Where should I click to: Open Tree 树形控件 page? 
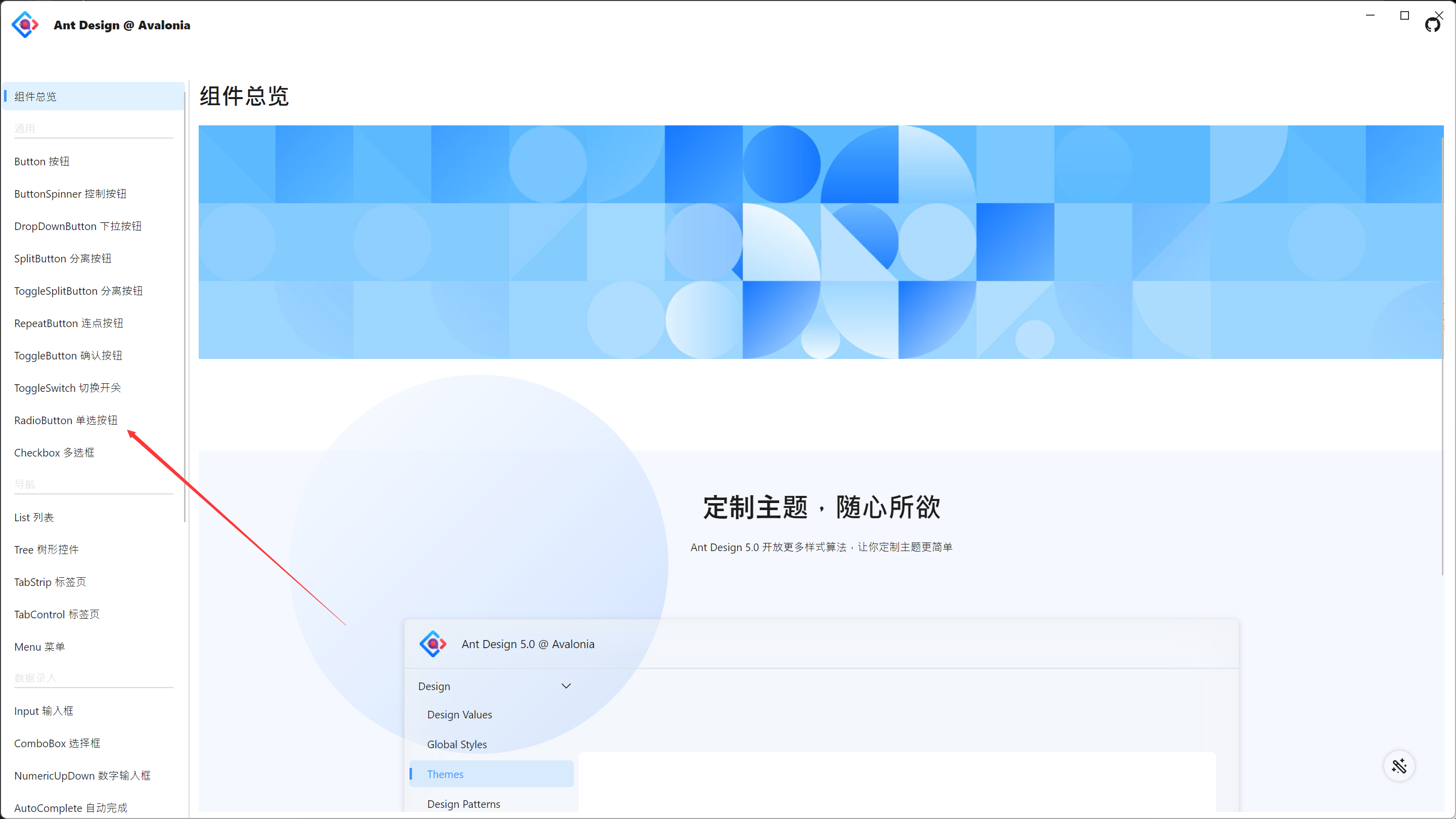[x=47, y=550]
